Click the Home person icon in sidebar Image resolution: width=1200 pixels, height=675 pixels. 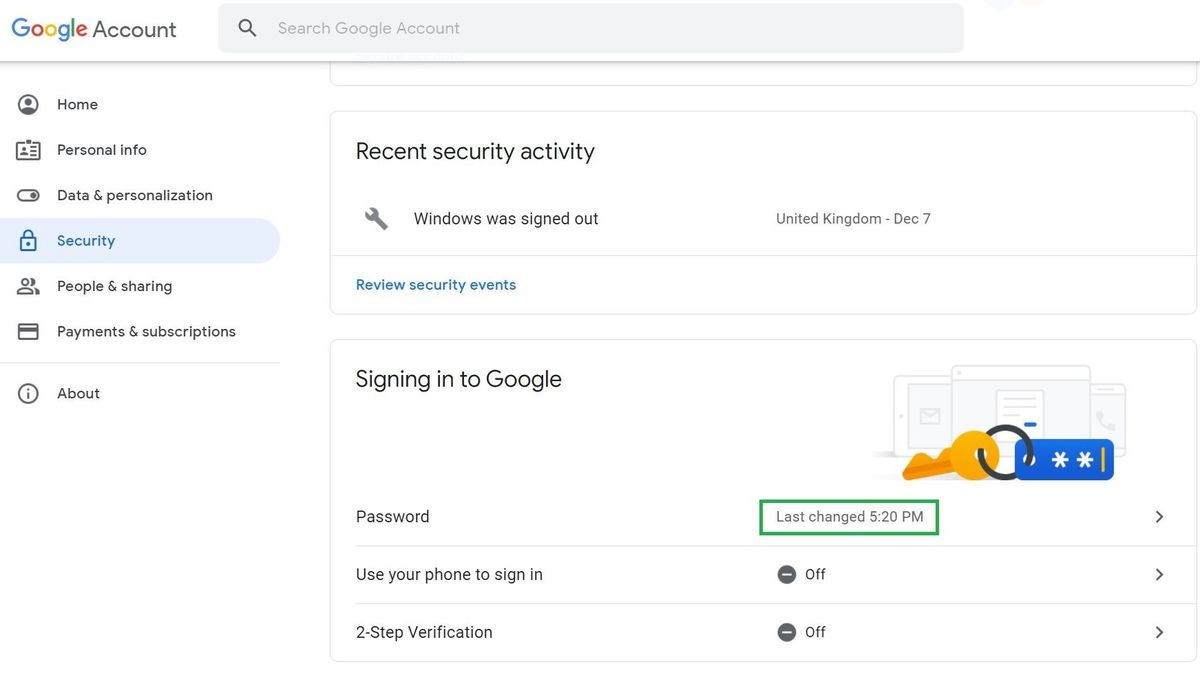(x=28, y=104)
